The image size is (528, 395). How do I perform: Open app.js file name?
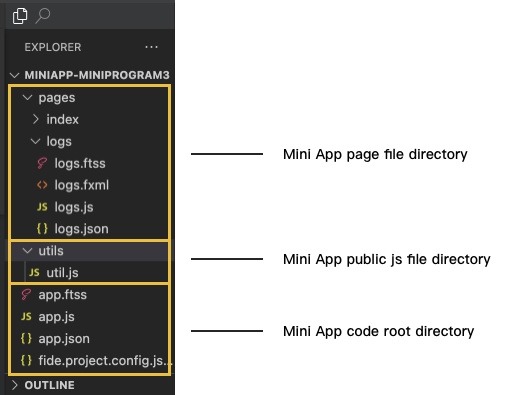(56, 317)
